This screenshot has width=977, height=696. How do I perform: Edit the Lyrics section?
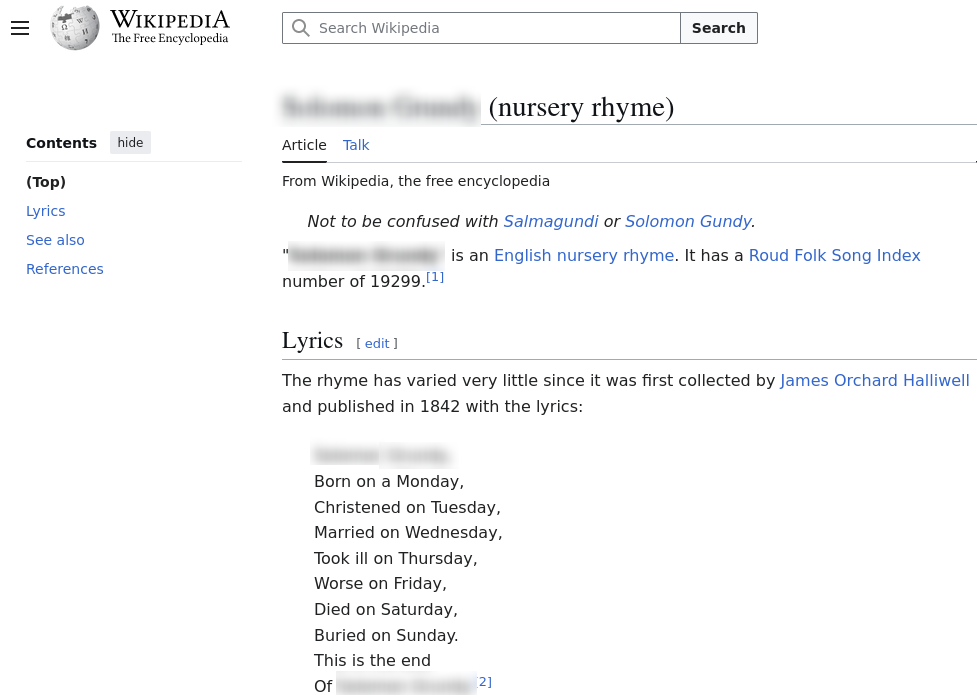coord(377,344)
